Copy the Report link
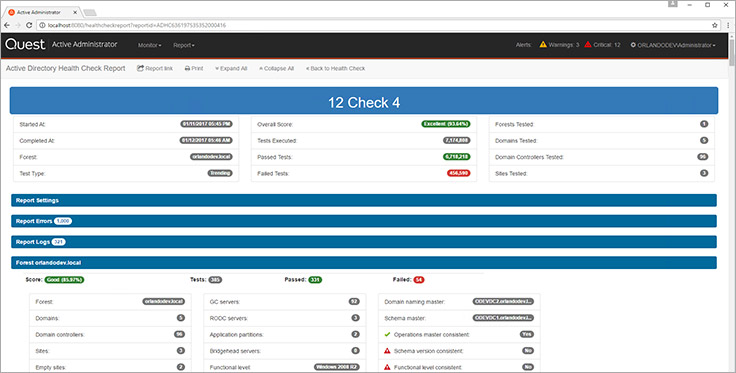Screen dimensions: 736x373 pyautogui.click(x=155, y=69)
